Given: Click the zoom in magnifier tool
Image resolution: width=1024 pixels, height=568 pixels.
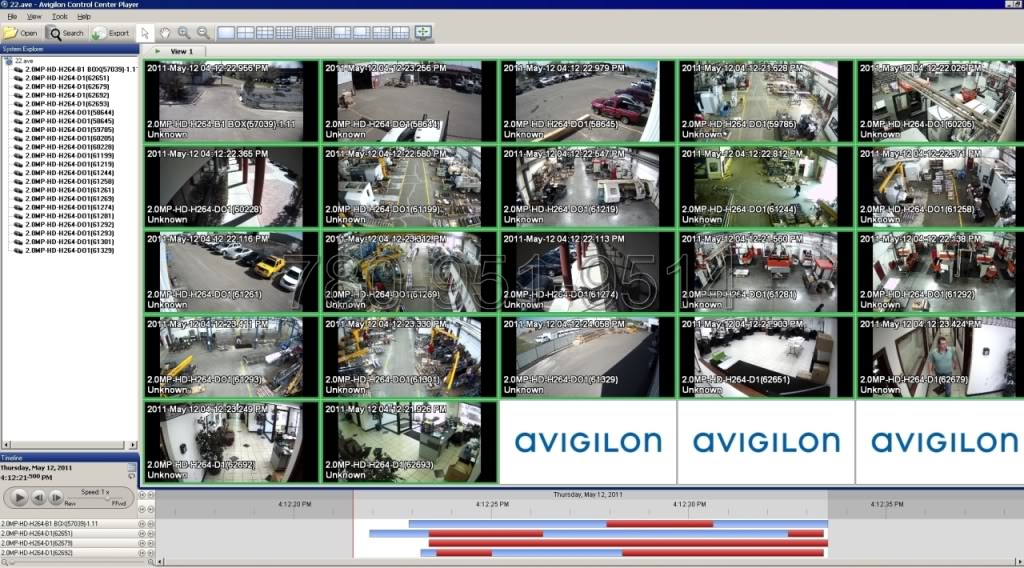Looking at the screenshot, I should 184,33.
